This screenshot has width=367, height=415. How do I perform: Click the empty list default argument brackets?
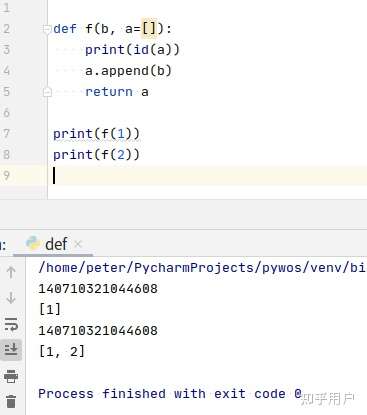click(149, 29)
